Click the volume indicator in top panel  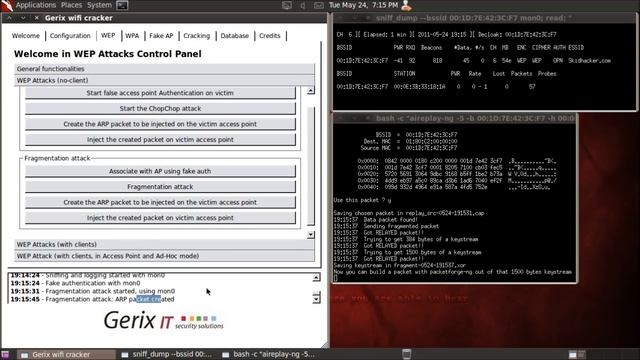tap(303, 5)
